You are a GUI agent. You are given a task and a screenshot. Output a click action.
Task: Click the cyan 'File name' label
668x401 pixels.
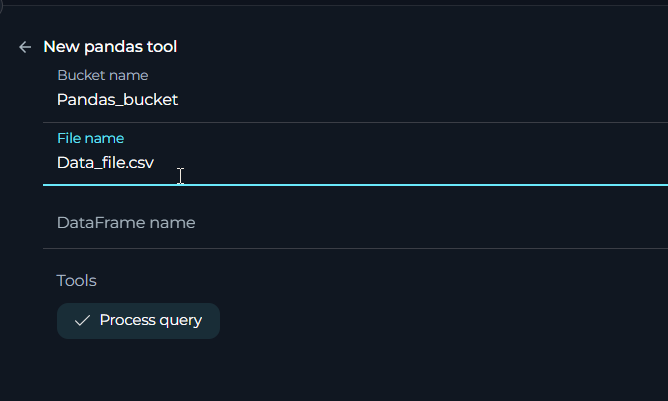point(91,138)
